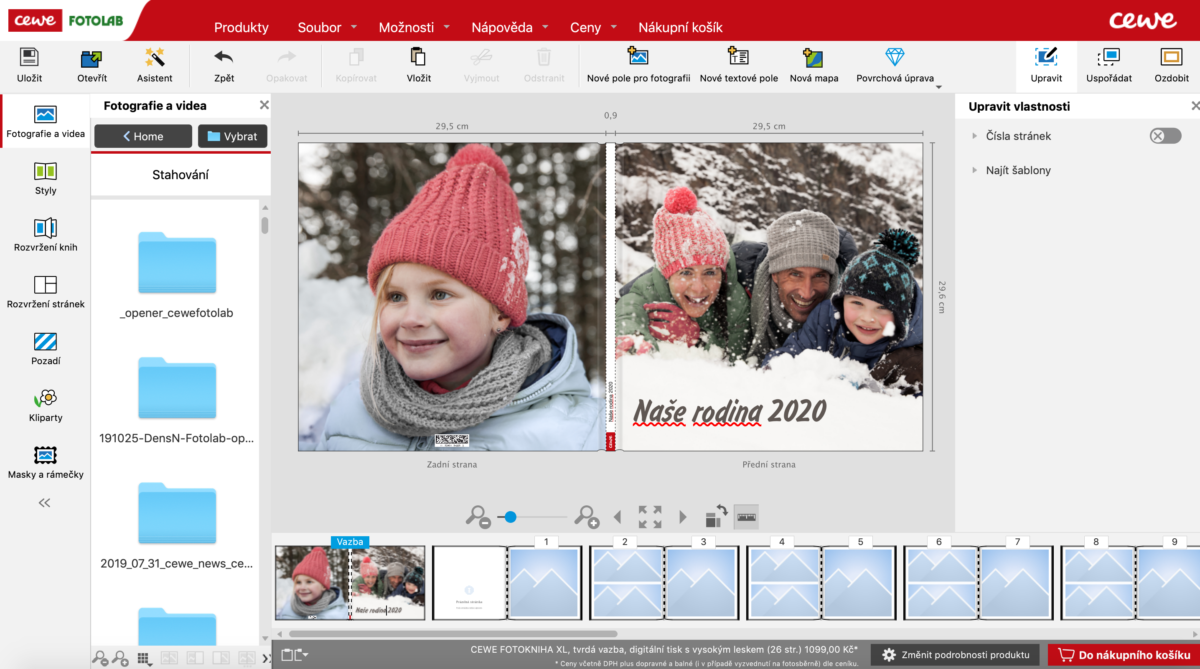Click the Home back button

[x=143, y=136]
